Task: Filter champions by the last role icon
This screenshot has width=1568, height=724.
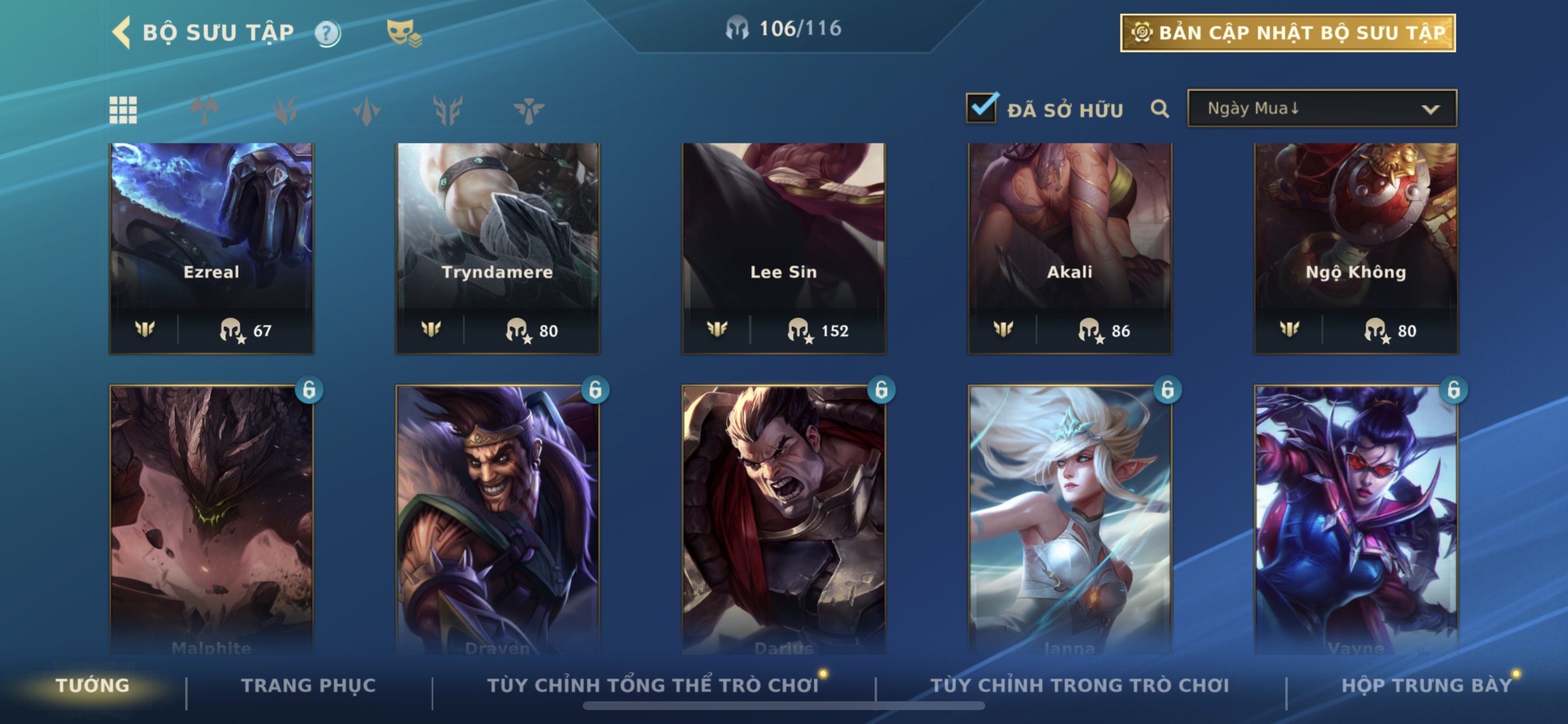Action: 528,110
